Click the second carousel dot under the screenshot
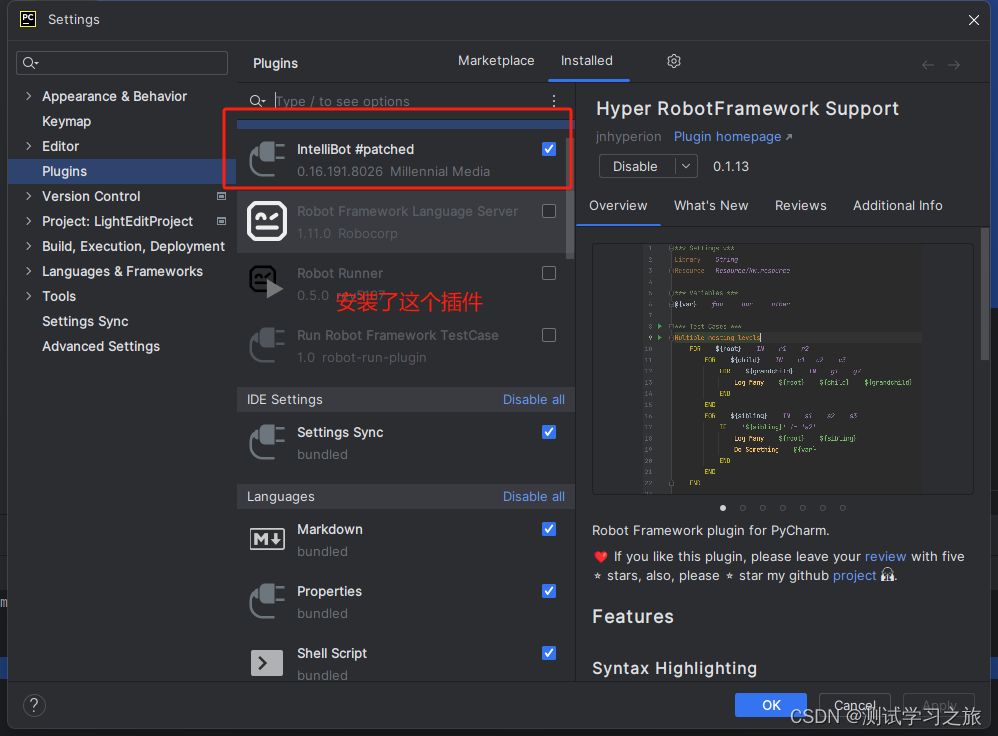The height and width of the screenshot is (736, 998). tap(743, 508)
